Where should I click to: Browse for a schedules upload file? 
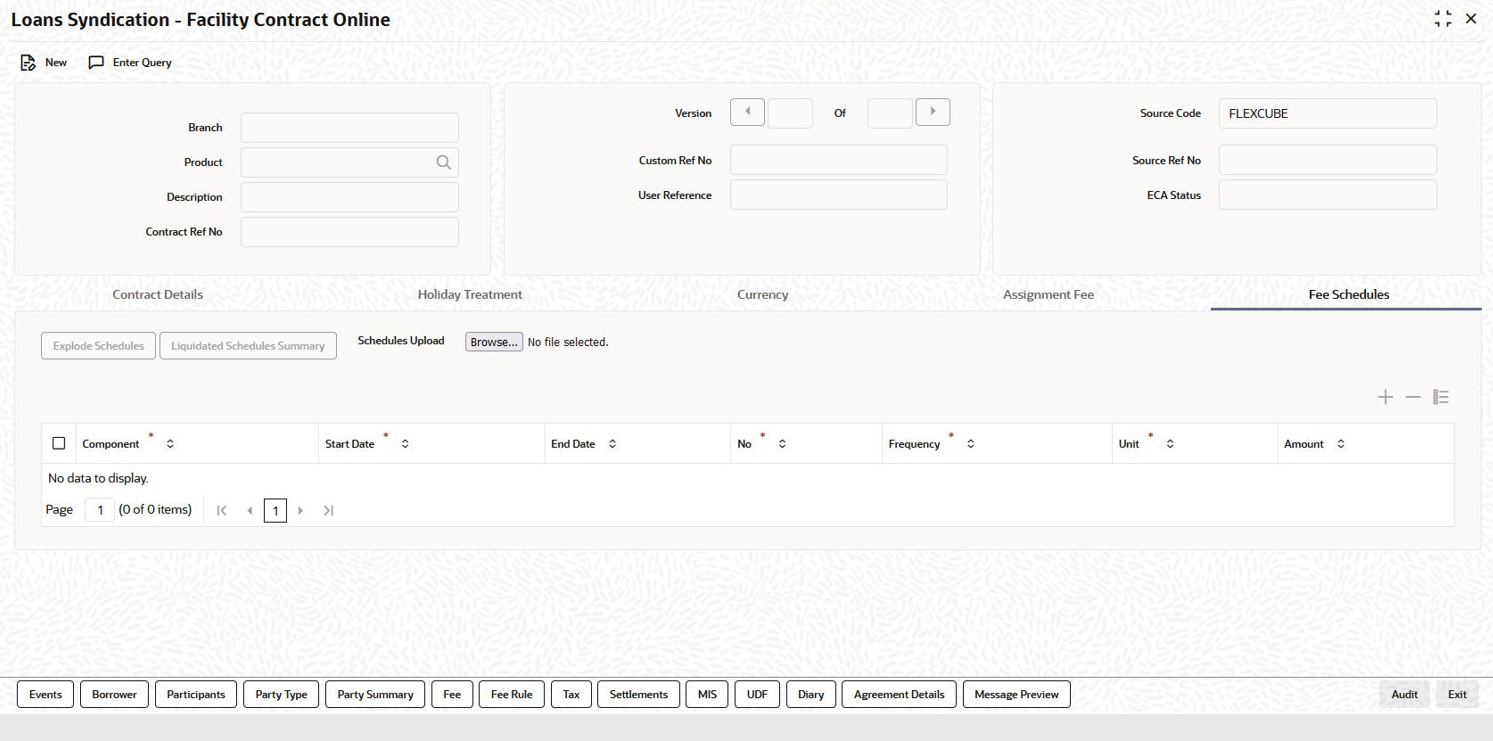(x=494, y=342)
